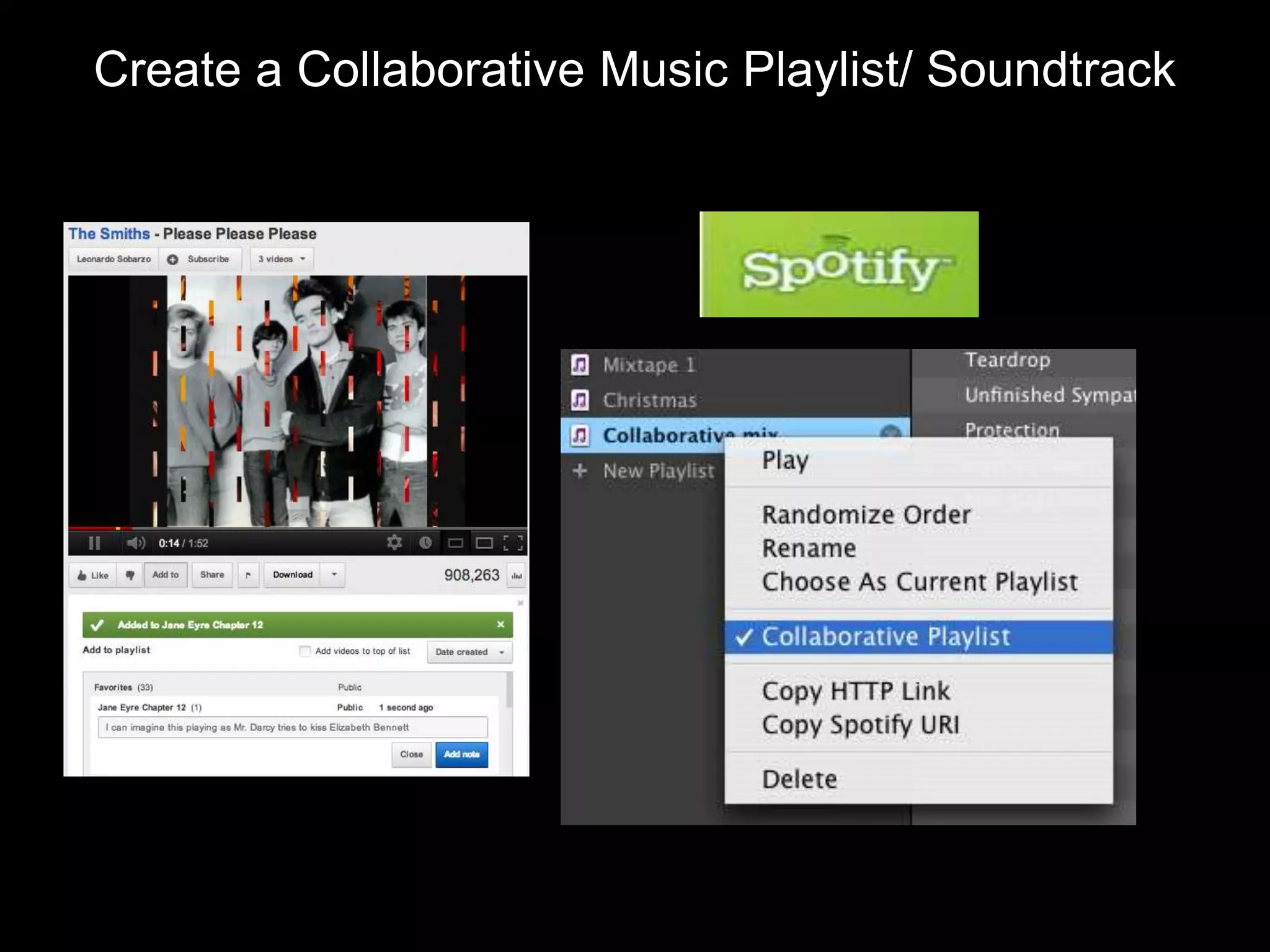Close the Add to playlist panel
1270x952 pixels.
(x=521, y=603)
